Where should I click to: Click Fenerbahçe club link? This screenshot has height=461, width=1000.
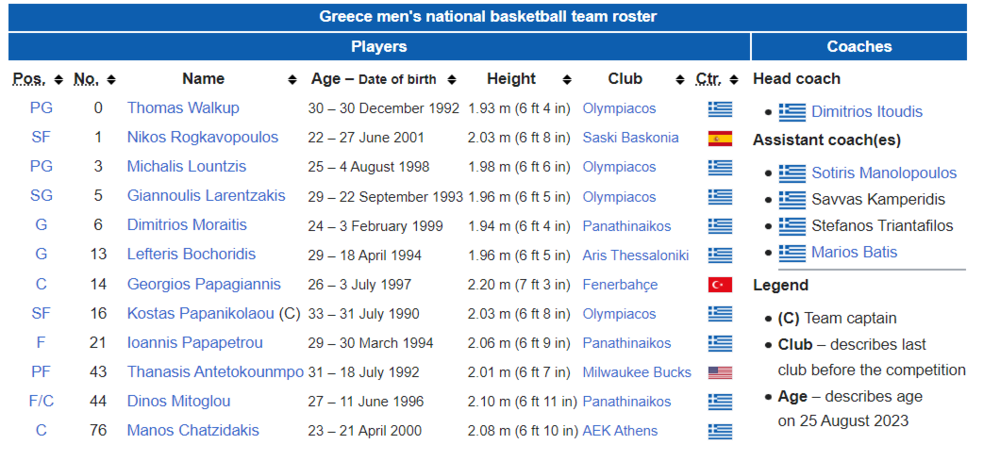click(620, 284)
